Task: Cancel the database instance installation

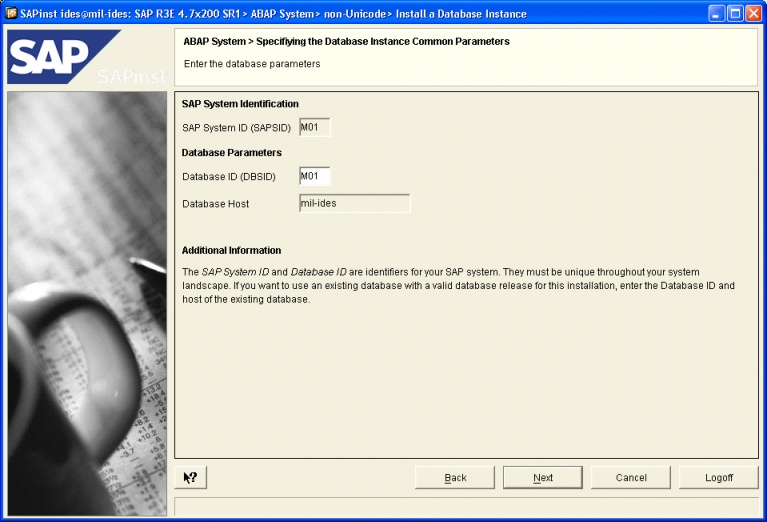Action: (631, 478)
